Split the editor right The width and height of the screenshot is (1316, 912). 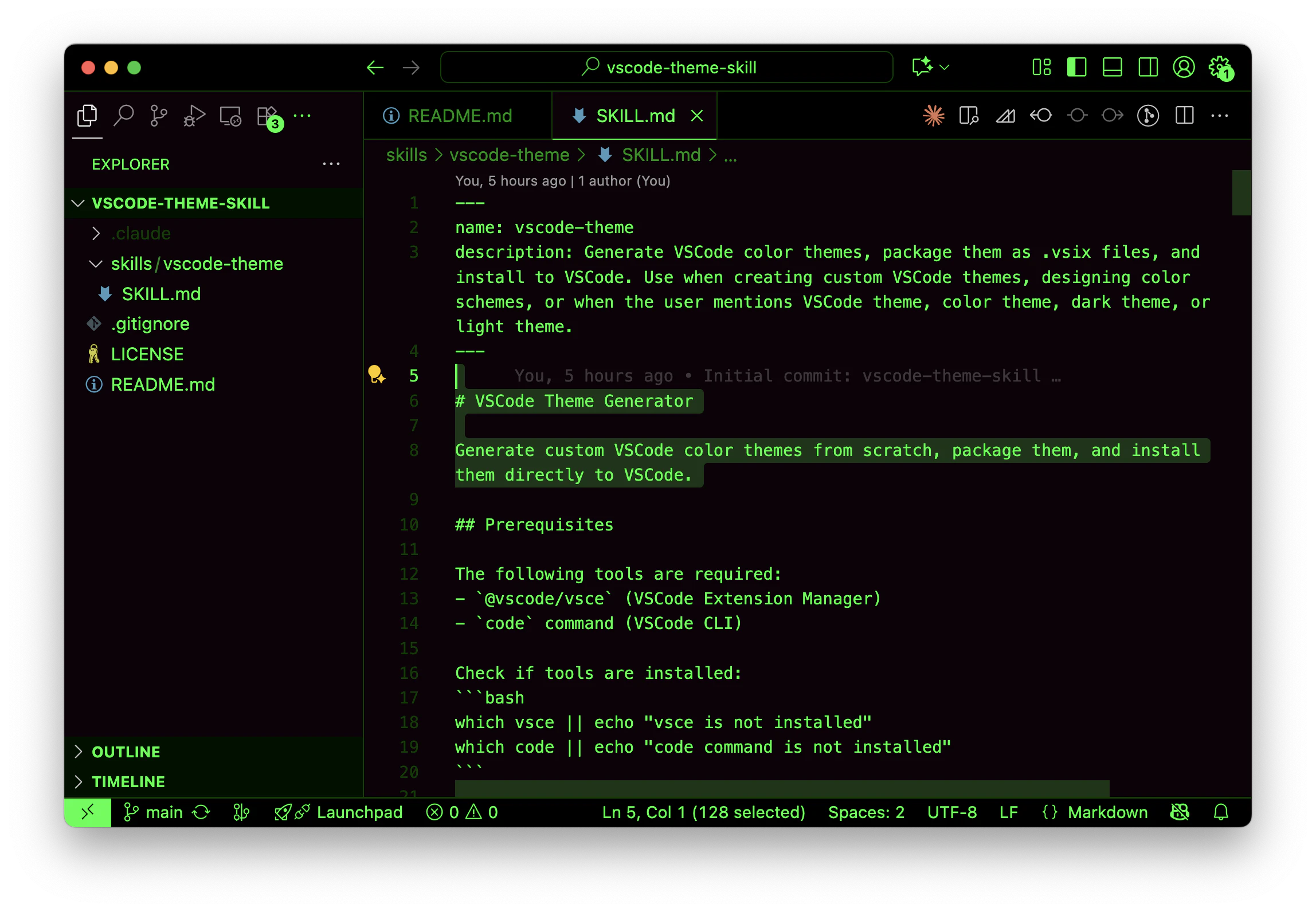pos(1184,116)
